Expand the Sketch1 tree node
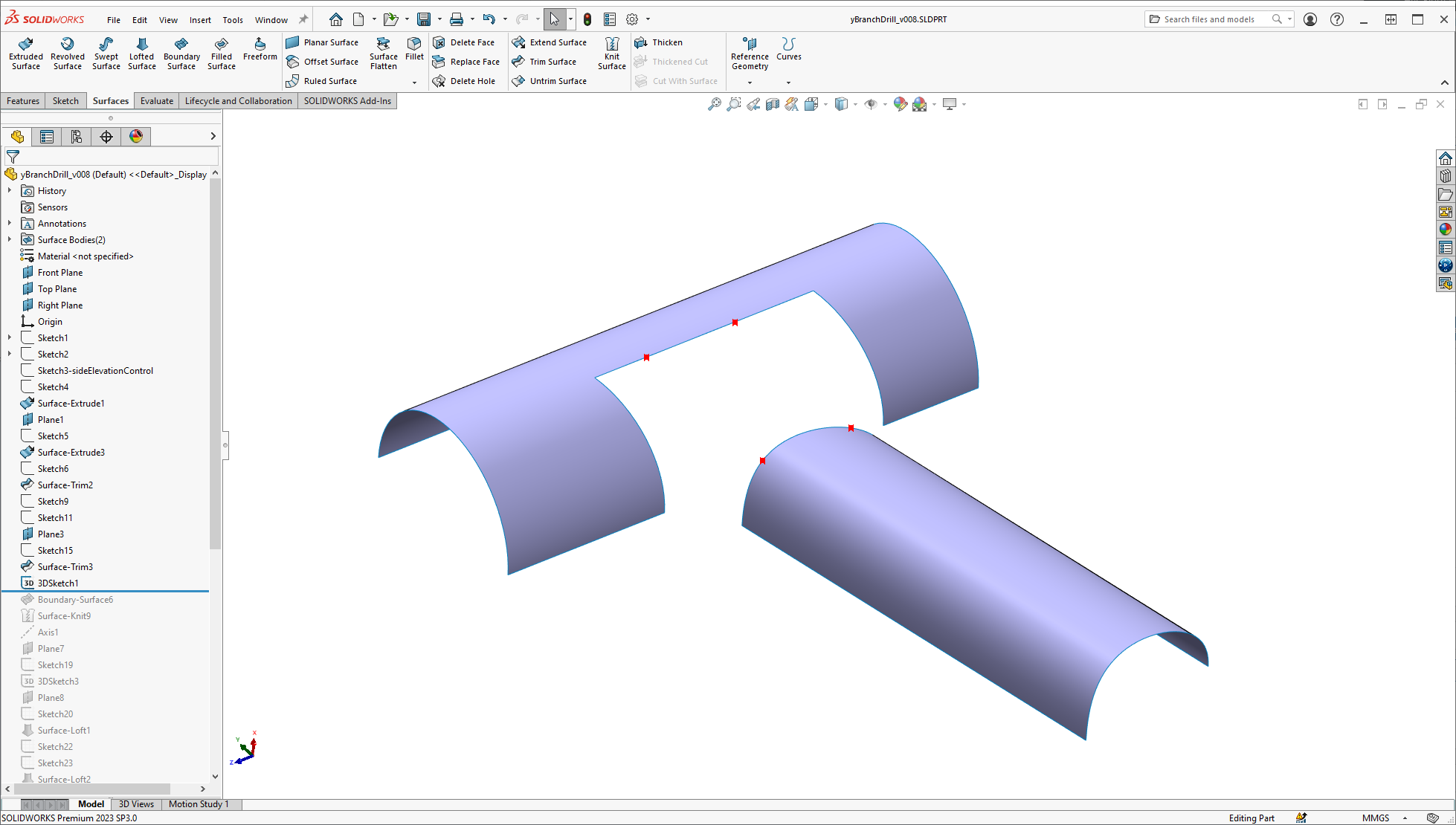 coord(10,338)
